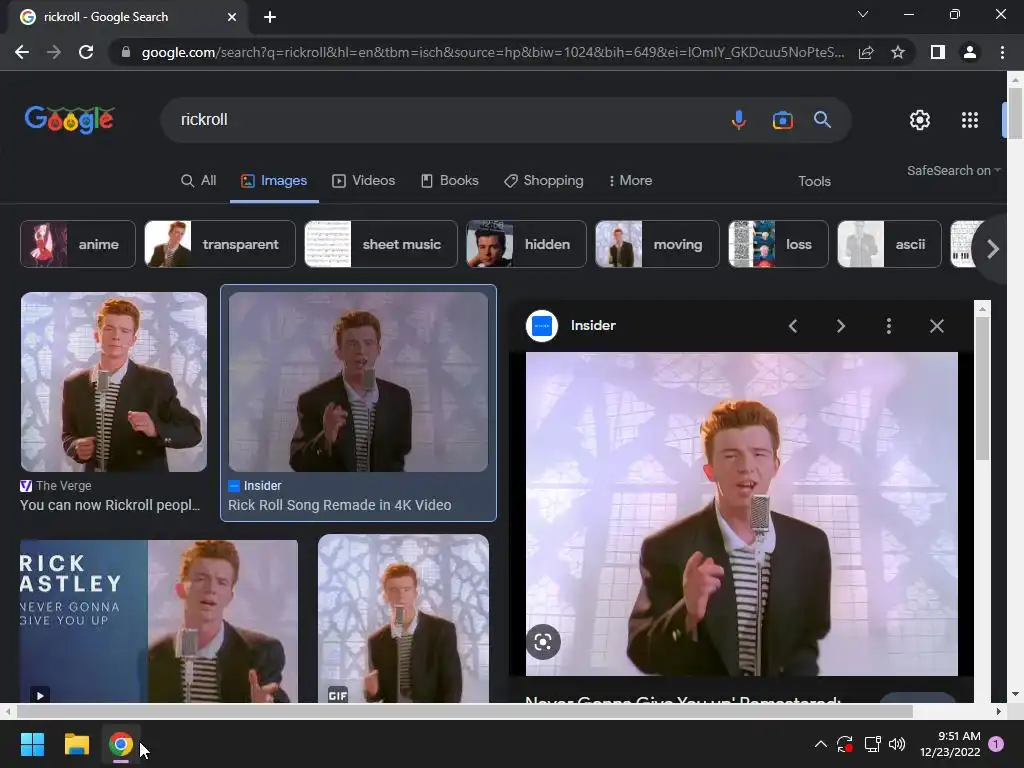Submit search with magnifier icon
The image size is (1024, 768).
tap(822, 120)
